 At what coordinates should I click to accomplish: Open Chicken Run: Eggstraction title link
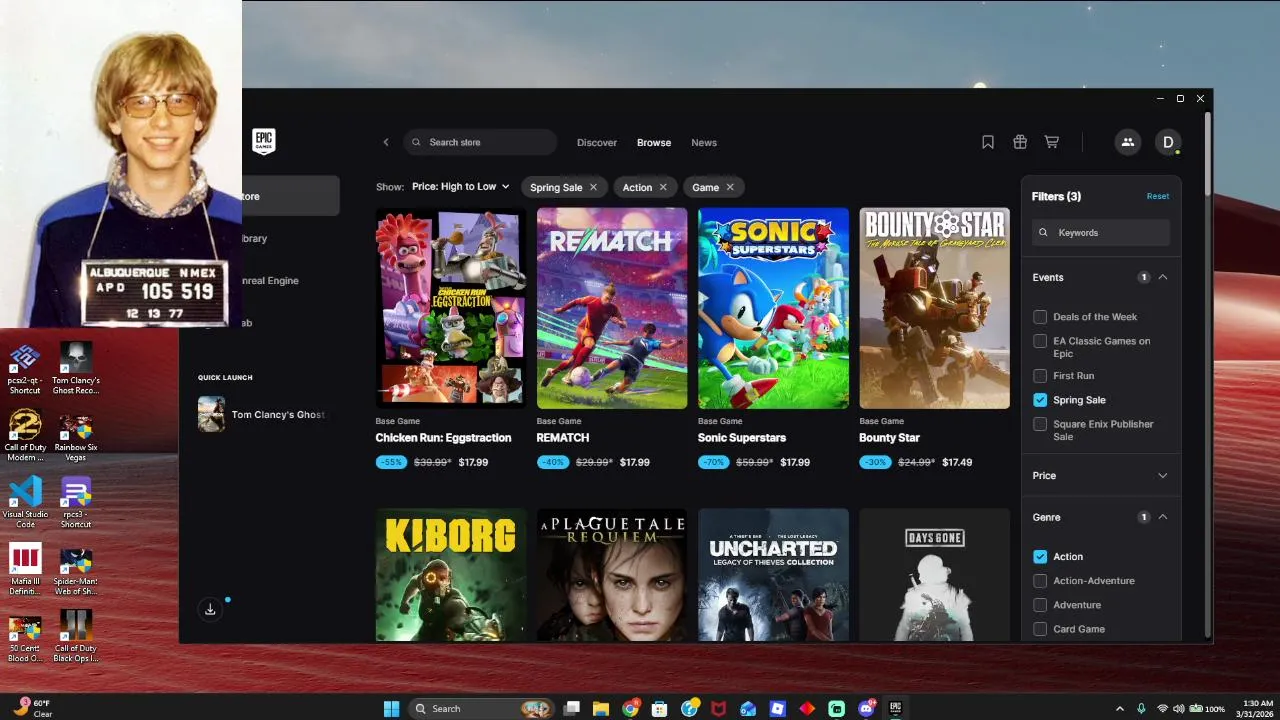click(x=443, y=438)
